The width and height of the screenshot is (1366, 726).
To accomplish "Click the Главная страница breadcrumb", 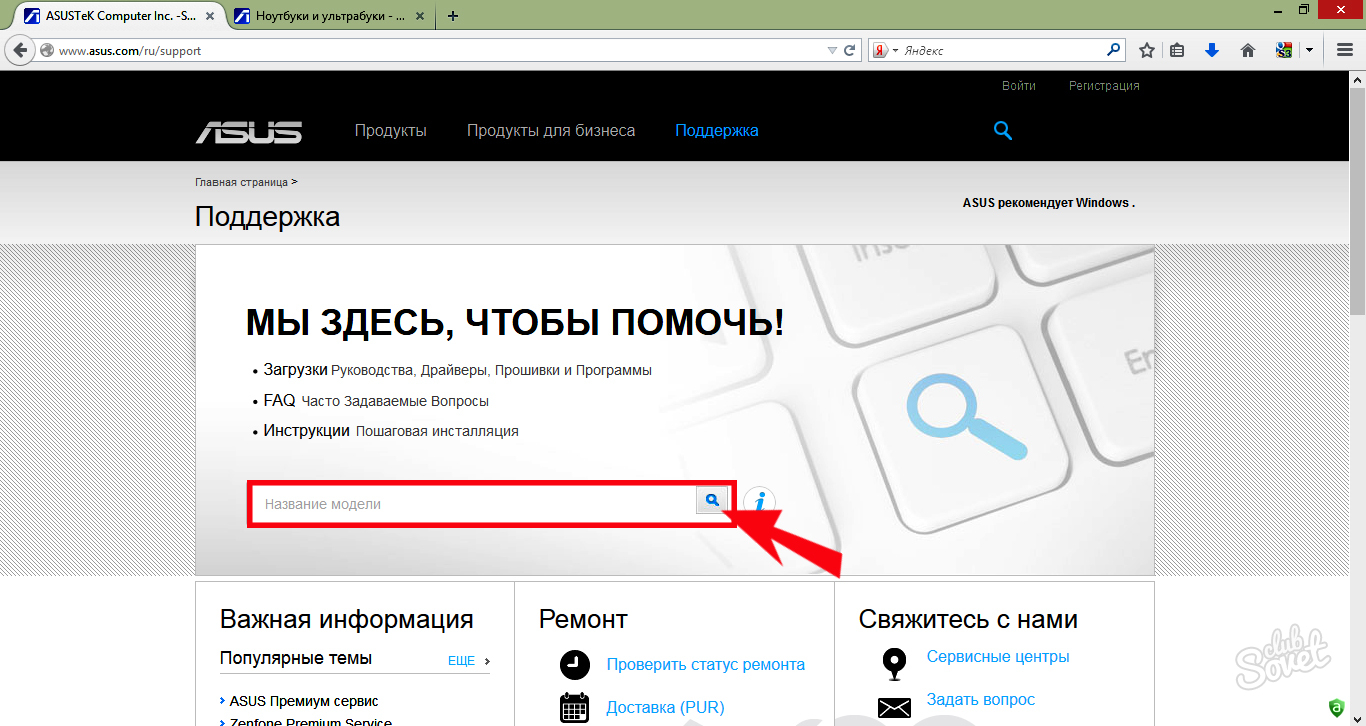I will [241, 182].
